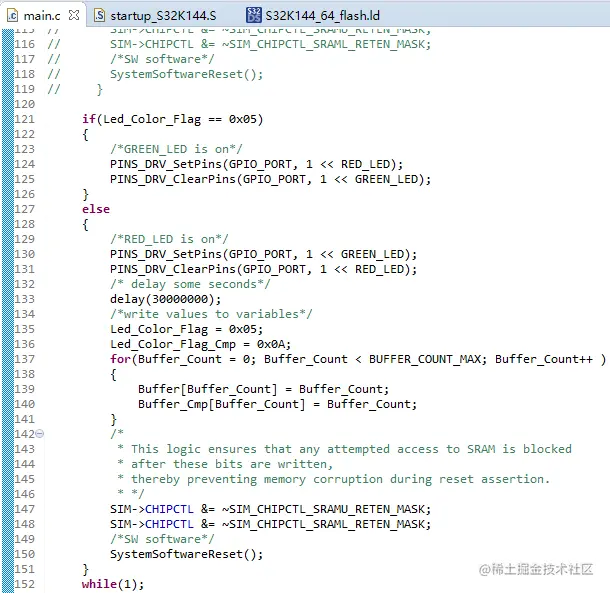
Task: Click the 'while(1);' statement
Action: (x=113, y=584)
